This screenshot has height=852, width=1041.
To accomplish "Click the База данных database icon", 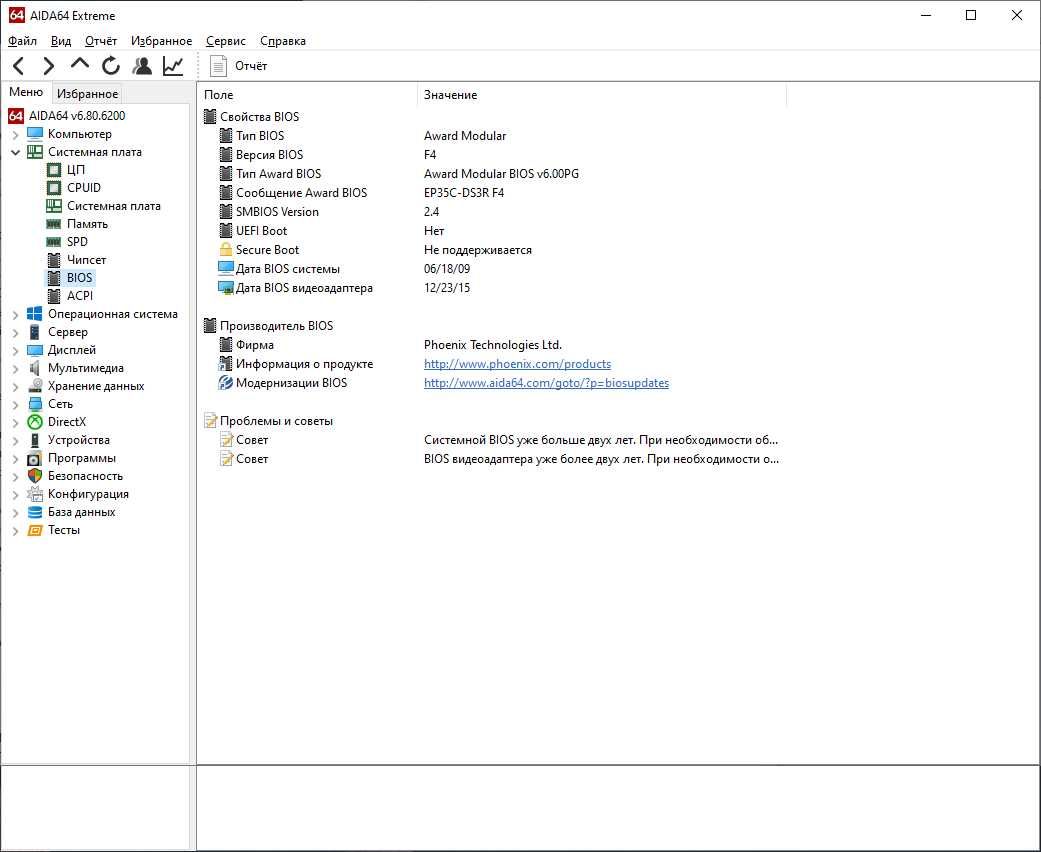I will [x=35, y=512].
